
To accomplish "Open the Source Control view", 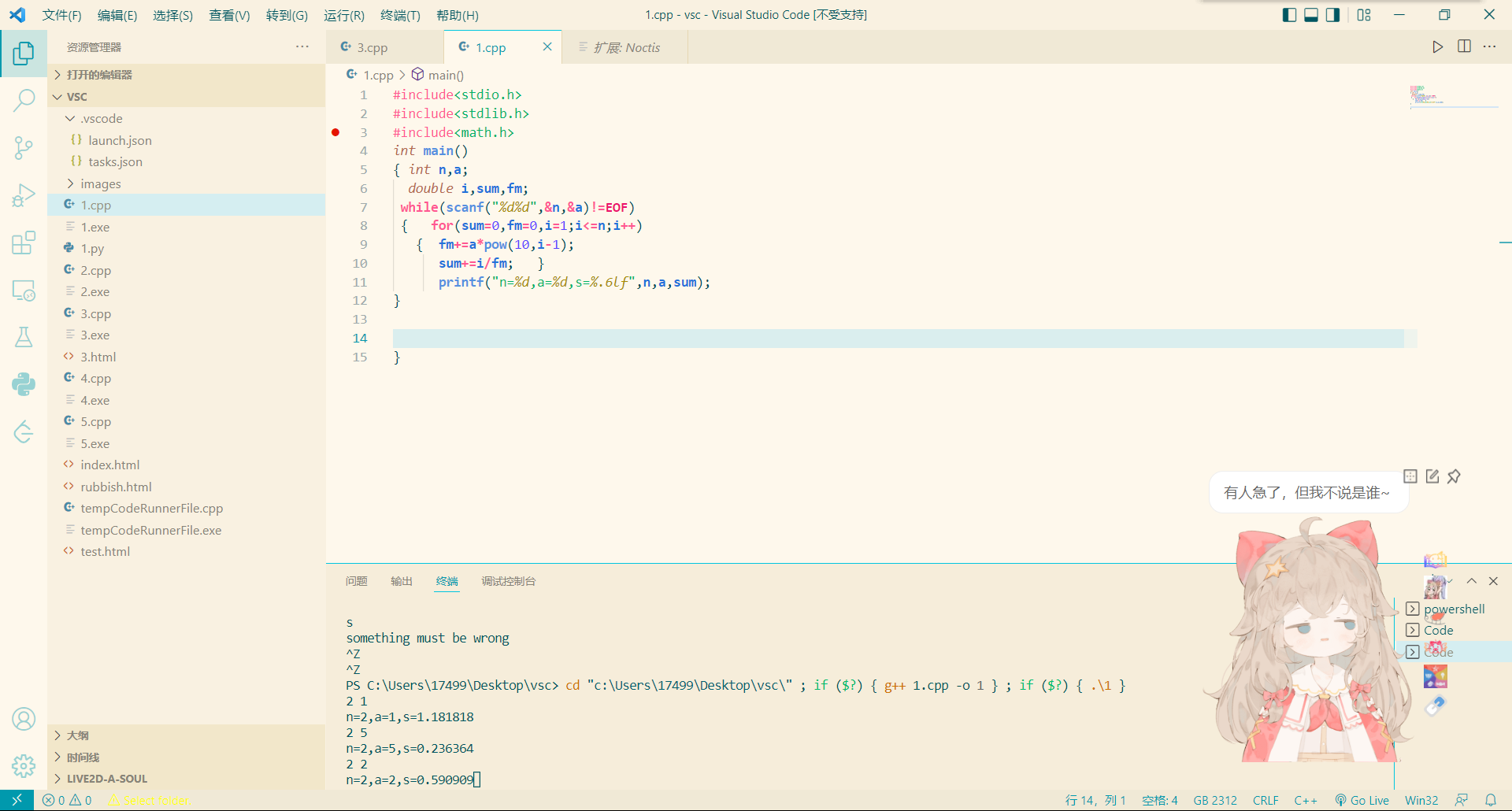I will click(24, 147).
